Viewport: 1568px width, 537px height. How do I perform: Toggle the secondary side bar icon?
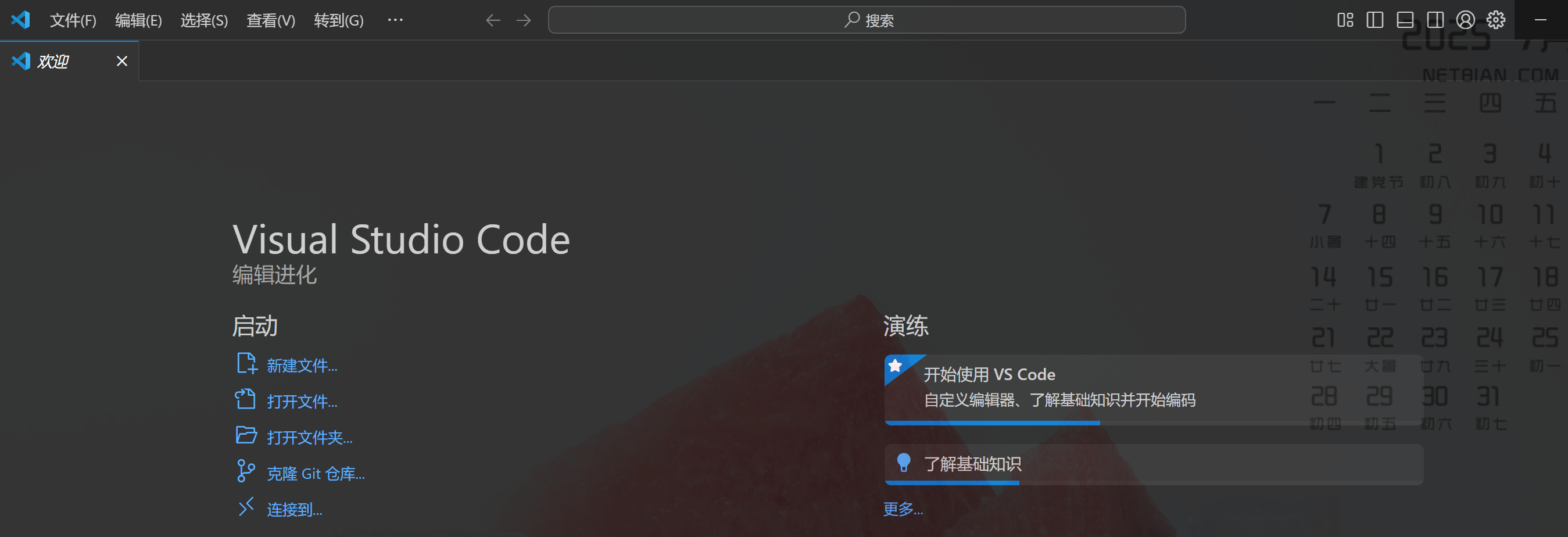coord(1435,20)
